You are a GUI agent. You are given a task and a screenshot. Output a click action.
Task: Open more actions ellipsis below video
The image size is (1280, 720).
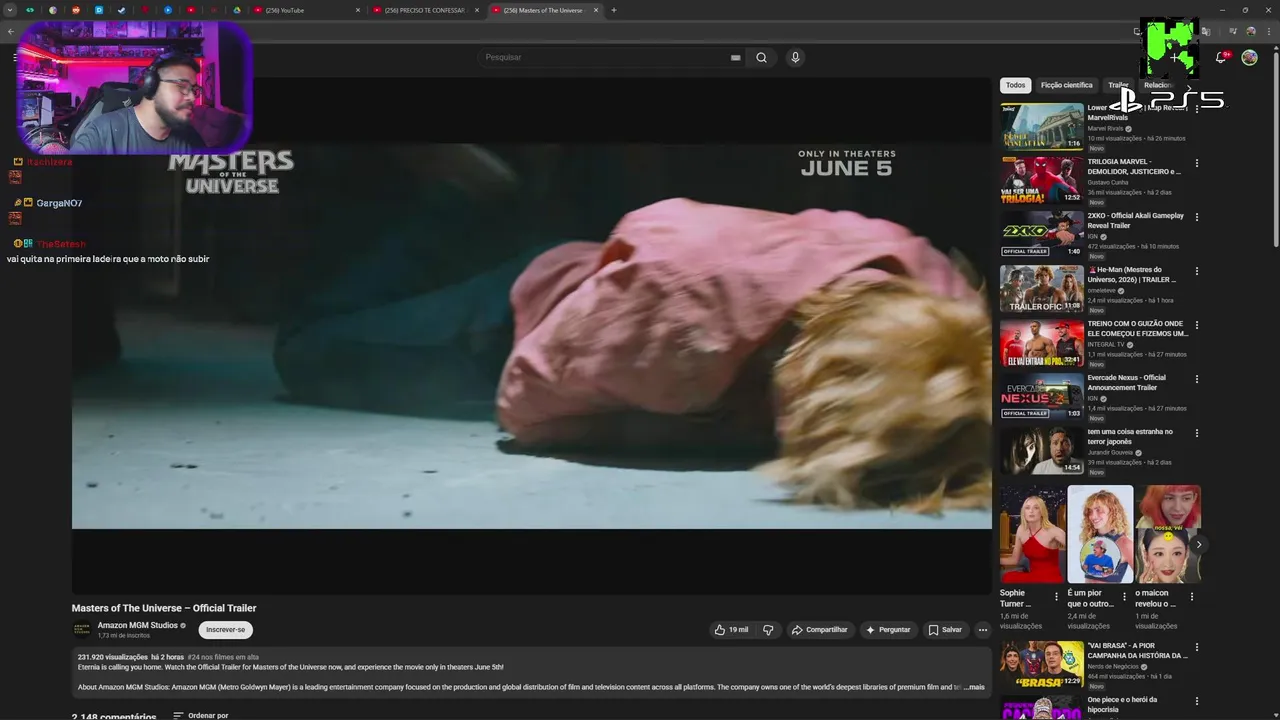pos(982,630)
